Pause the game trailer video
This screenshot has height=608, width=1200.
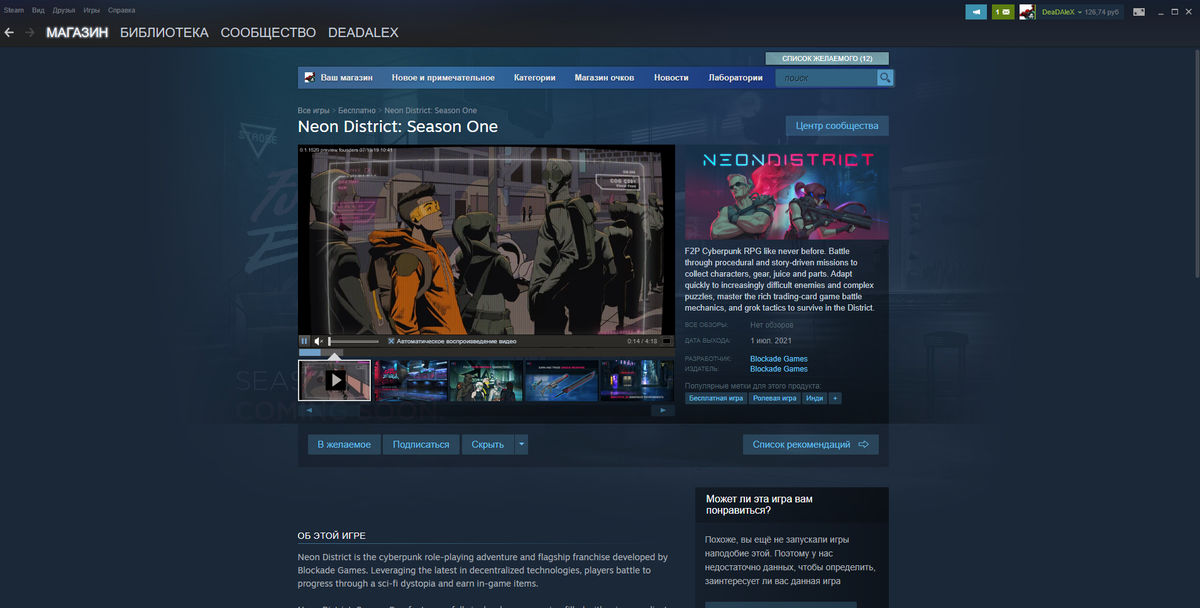305,341
